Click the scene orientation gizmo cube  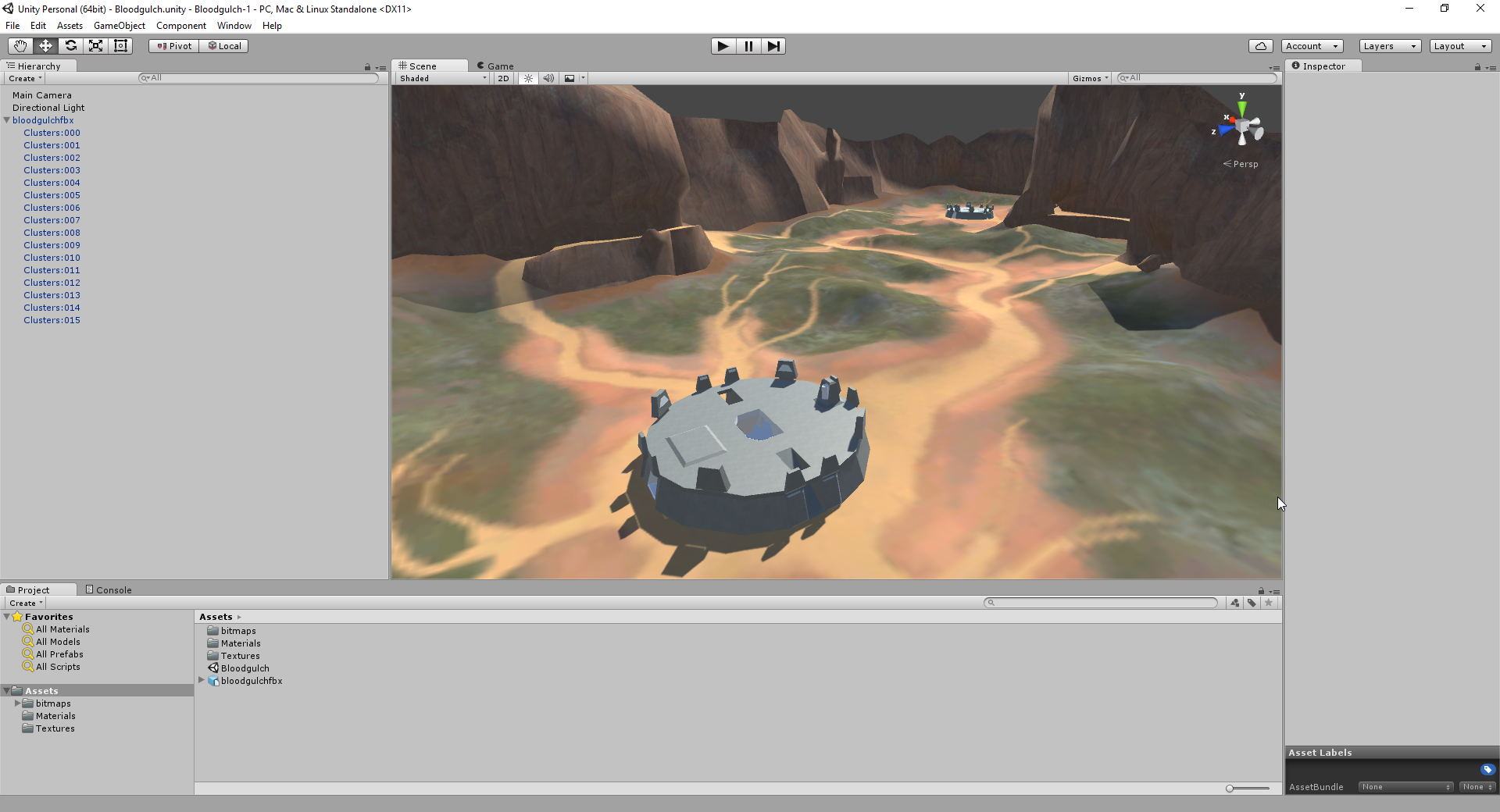1244,126
